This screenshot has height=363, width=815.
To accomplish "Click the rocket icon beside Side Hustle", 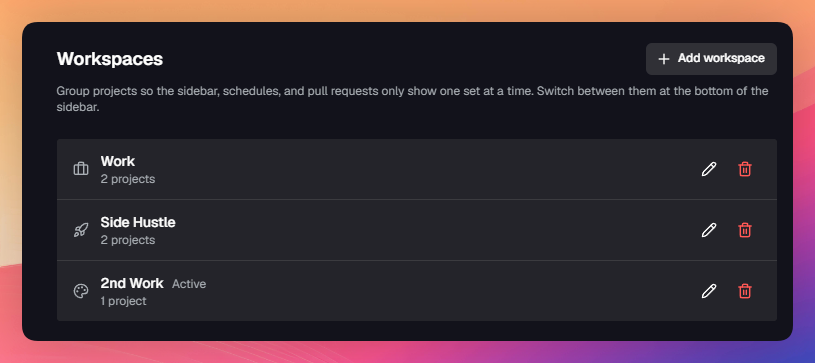I will pos(81,230).
